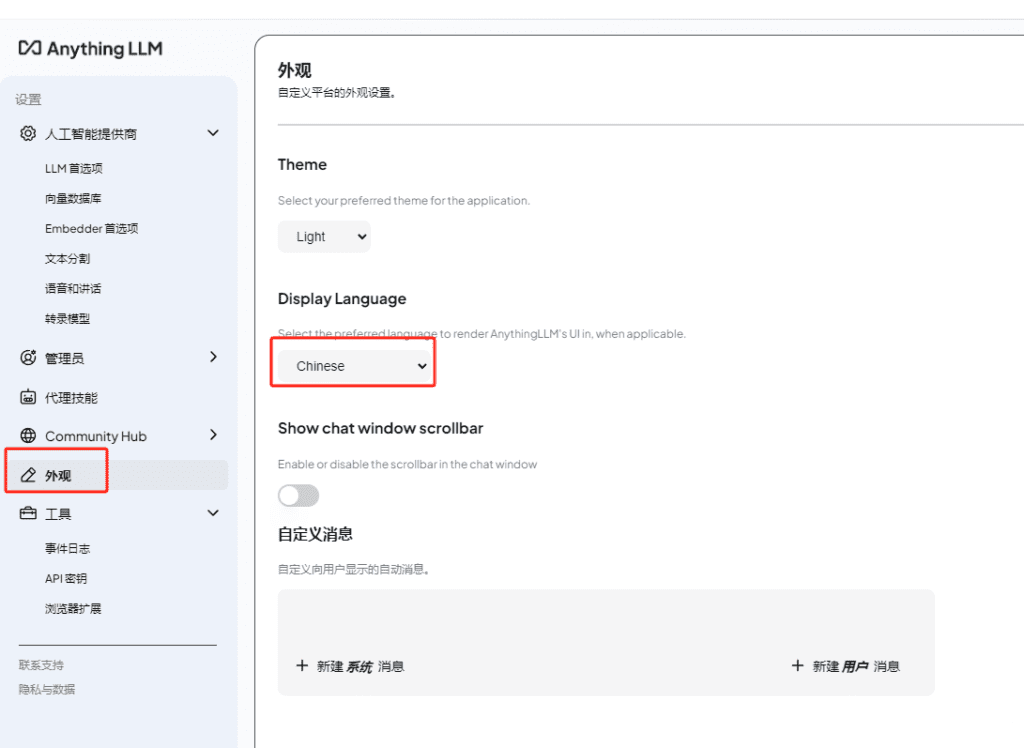Click the AnythingLLM logo icon
The width and height of the screenshot is (1024, 748).
point(30,48)
